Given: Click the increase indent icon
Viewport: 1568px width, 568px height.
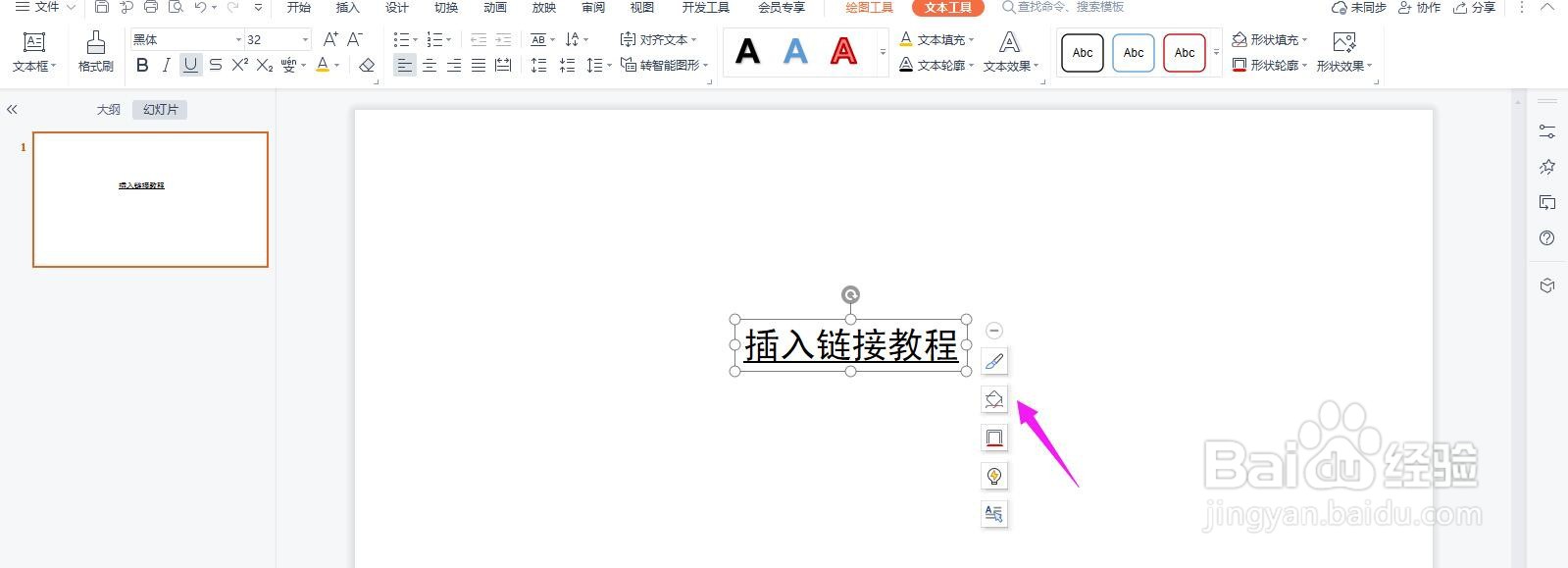Looking at the screenshot, I should click(503, 39).
